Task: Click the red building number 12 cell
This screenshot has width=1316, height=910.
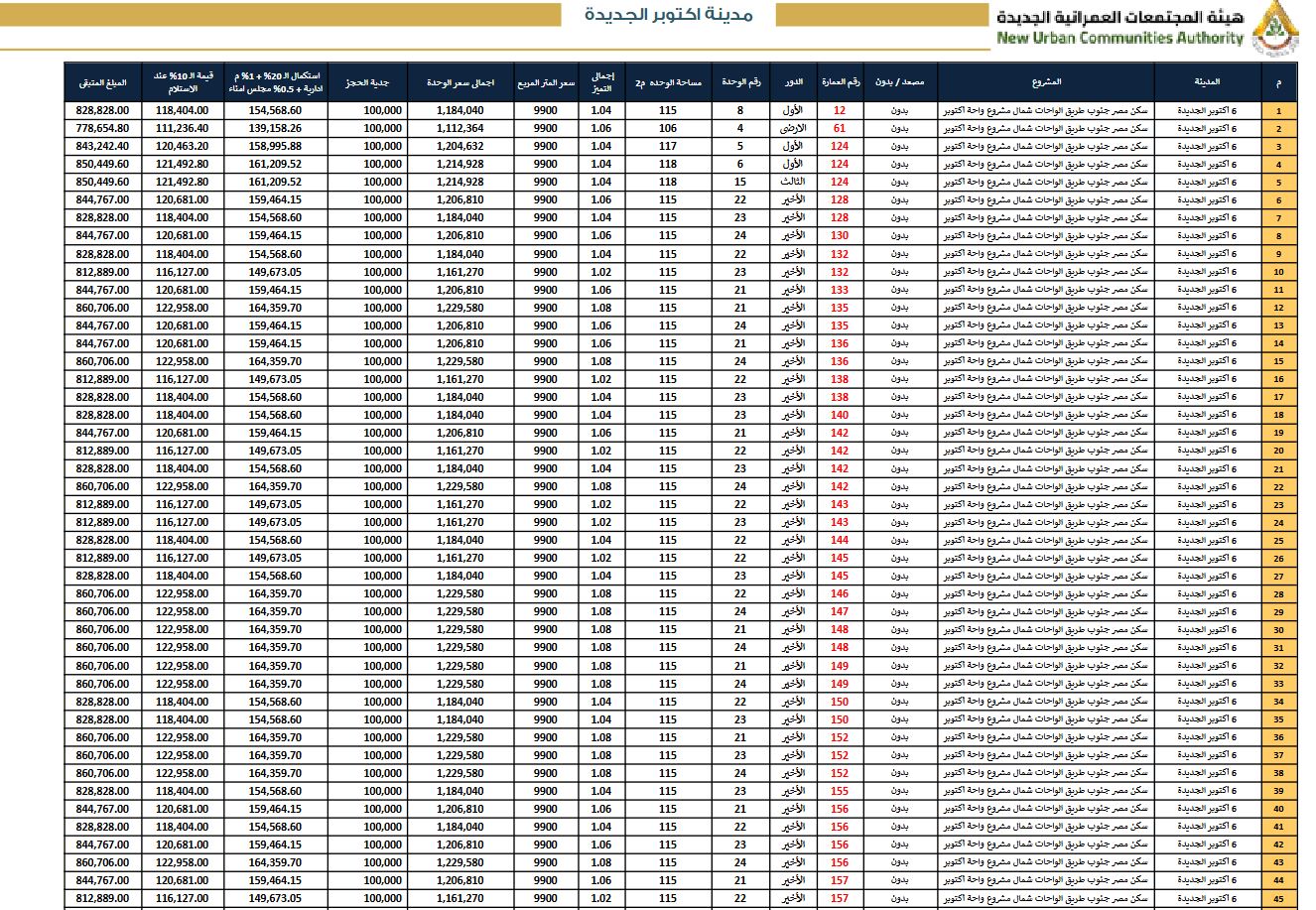Action: tap(840, 111)
